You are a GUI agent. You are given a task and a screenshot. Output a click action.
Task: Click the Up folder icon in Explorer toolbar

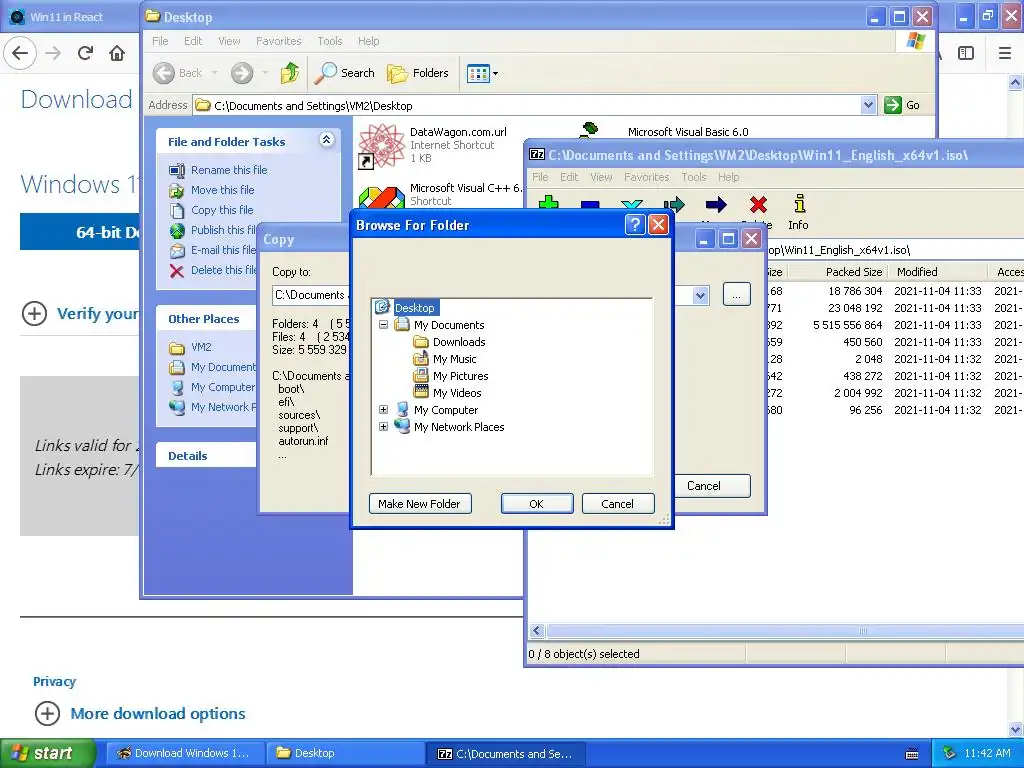coord(289,73)
